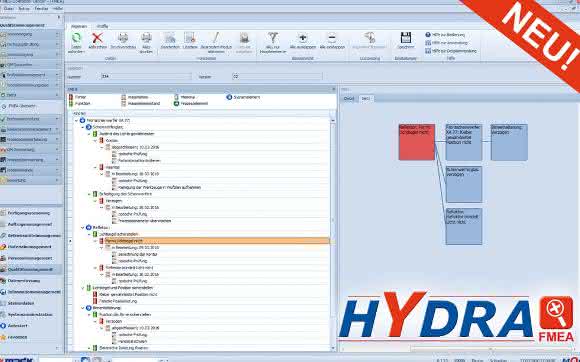Viewport: 580px width, 362px height.
Task: Collapse the root tree node at top
Action: point(77,121)
